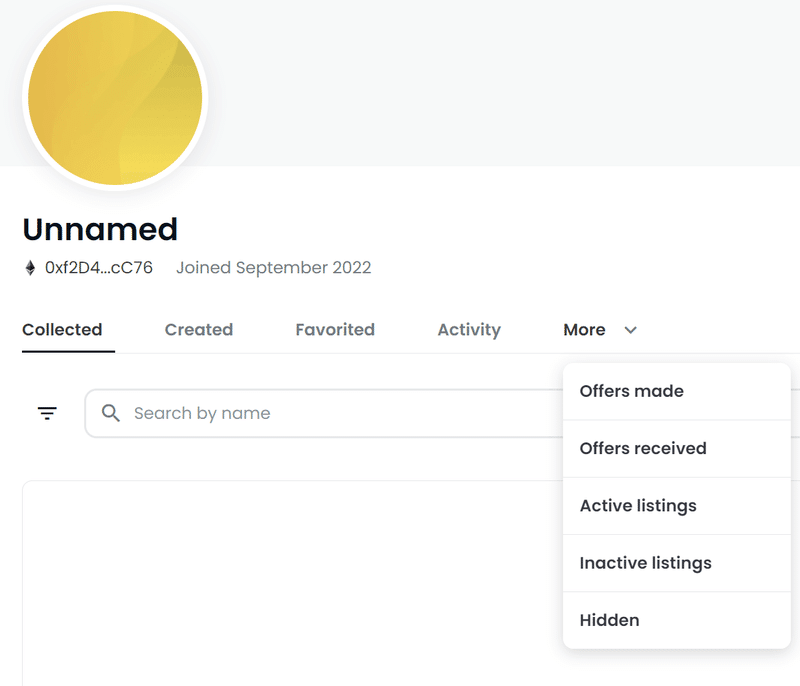Focus the Search by name field

coord(324,413)
